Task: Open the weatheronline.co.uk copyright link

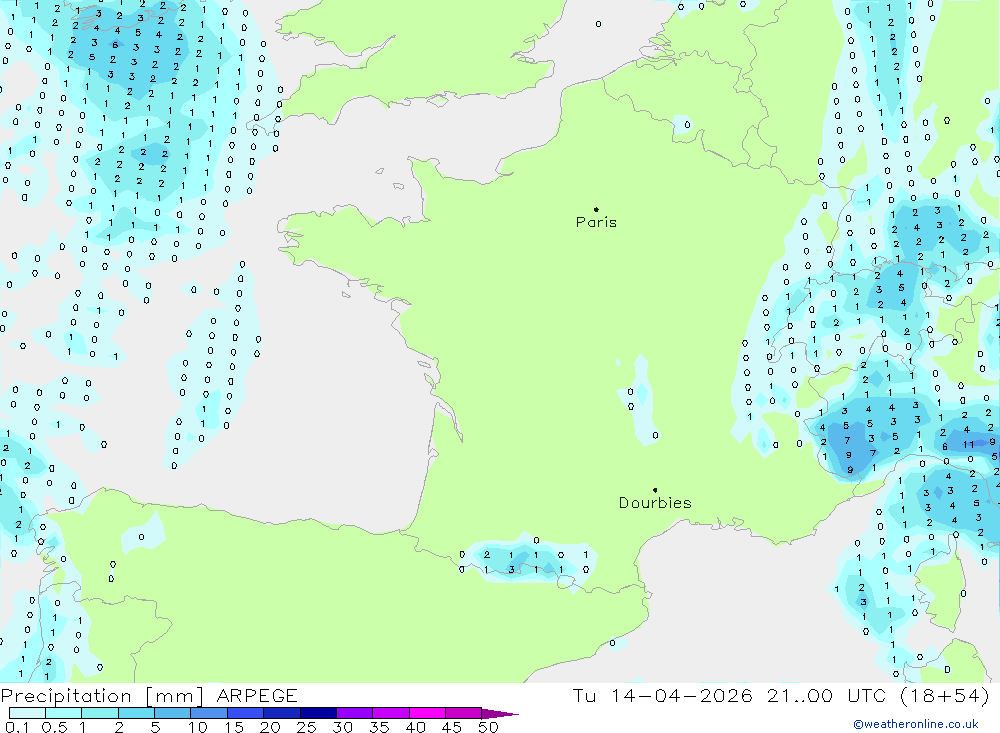Action: pos(916,724)
